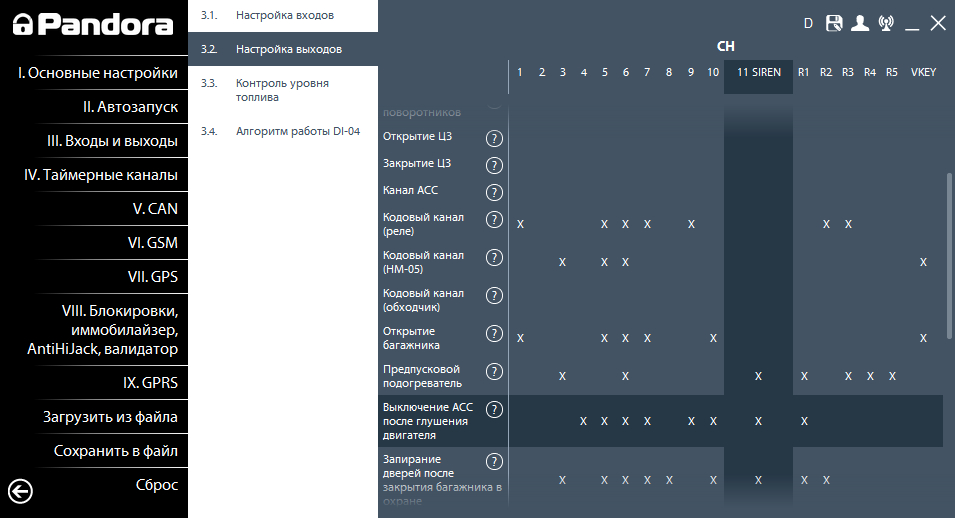Click Сохранить в файл button
The height and width of the screenshot is (518, 955).
115,451
